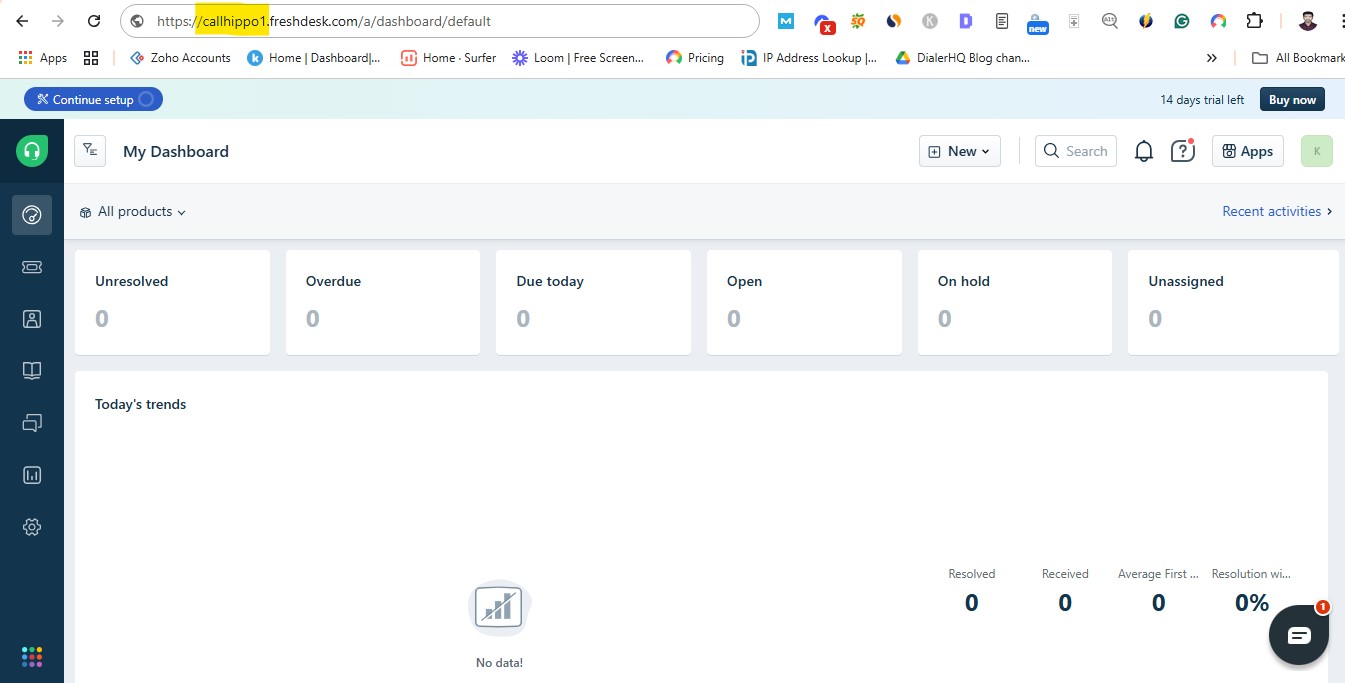Click the purple D extension icon
1345x683 pixels.
966,21
